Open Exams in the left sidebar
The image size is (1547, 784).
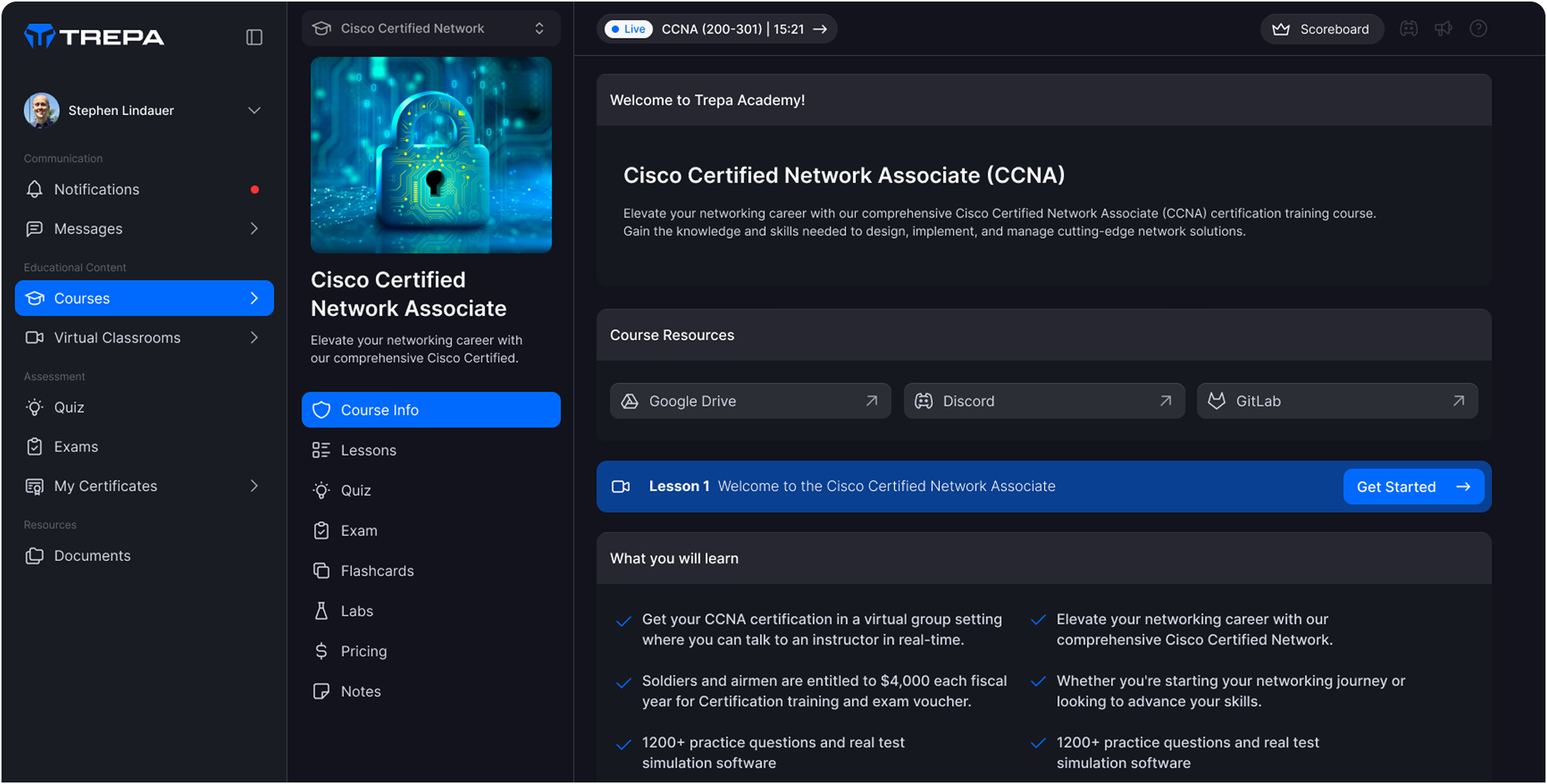[x=144, y=447]
